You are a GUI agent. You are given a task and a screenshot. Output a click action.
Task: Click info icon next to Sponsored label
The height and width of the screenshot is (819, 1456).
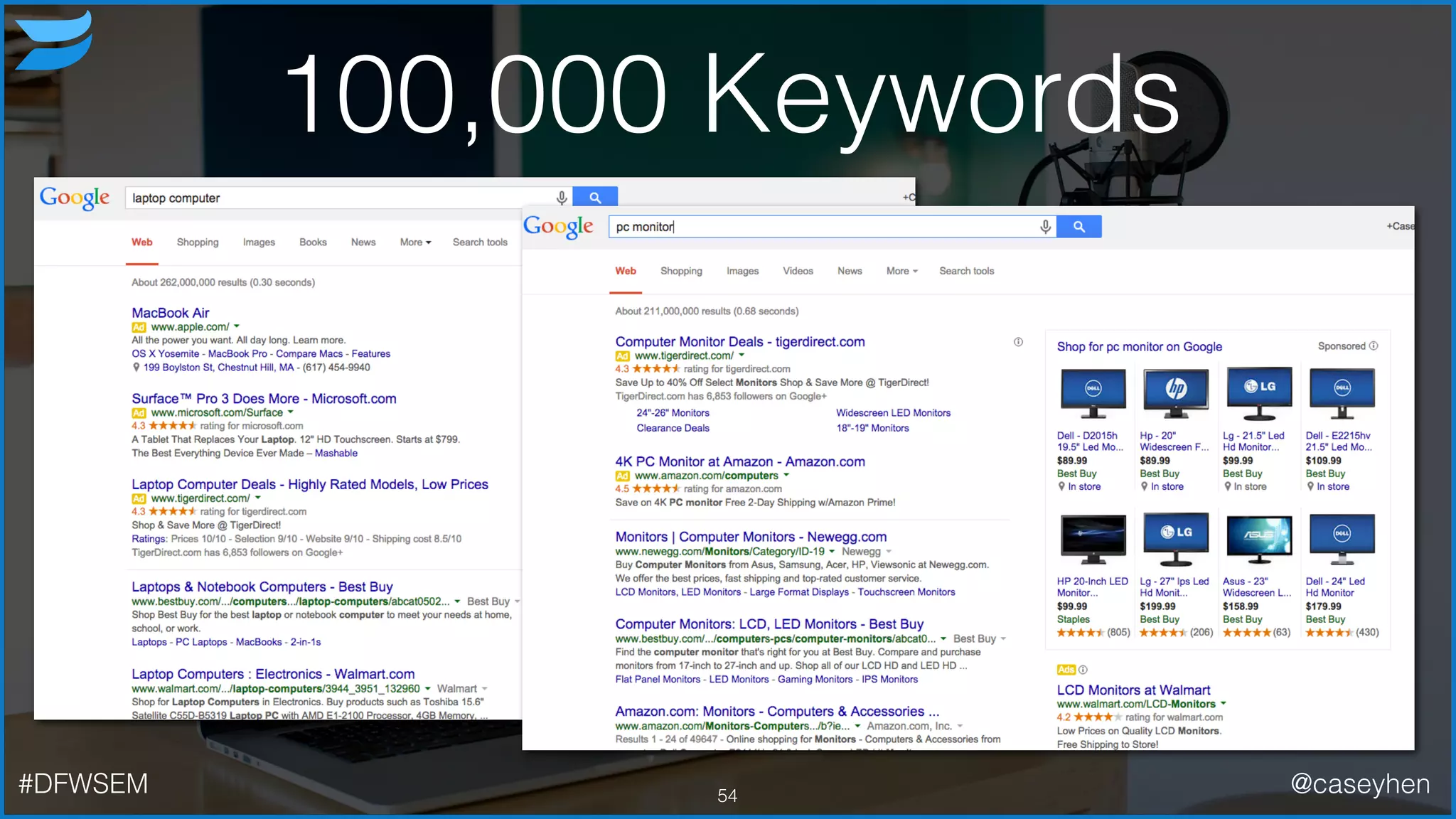pyautogui.click(x=1374, y=346)
